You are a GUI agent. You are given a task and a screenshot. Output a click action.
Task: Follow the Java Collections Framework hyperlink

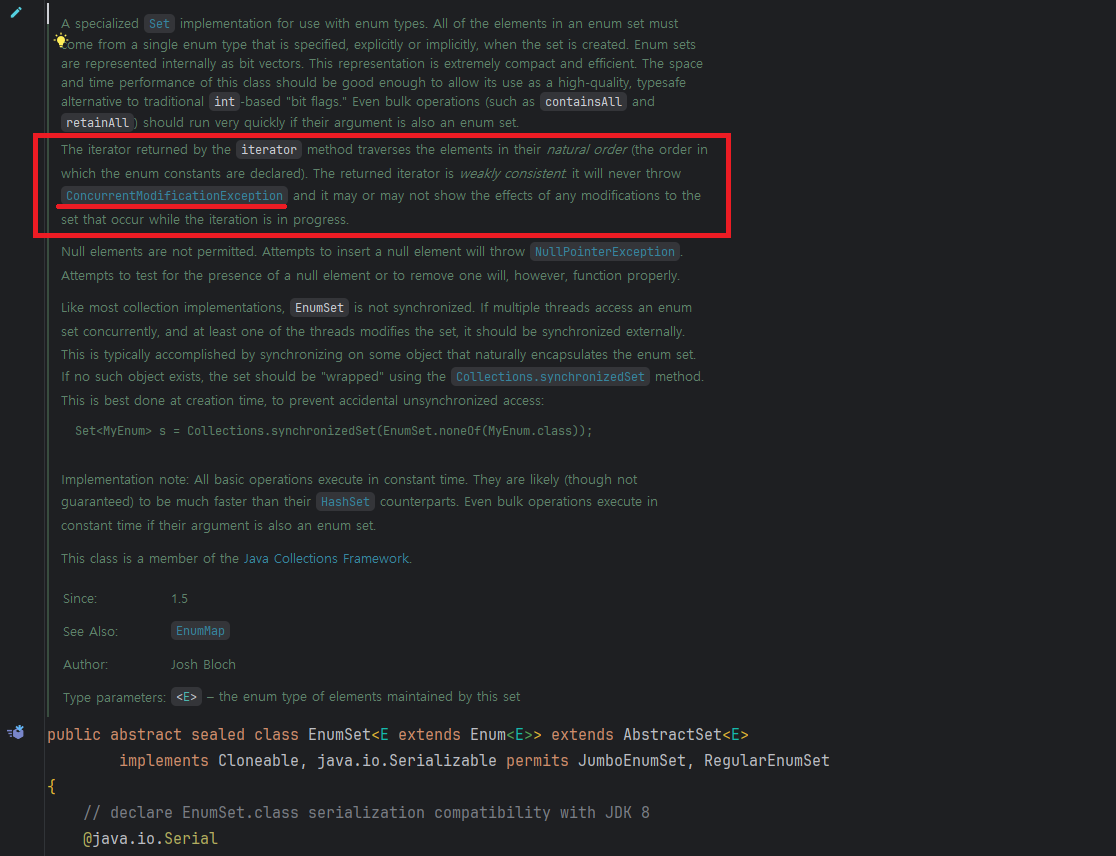326,559
